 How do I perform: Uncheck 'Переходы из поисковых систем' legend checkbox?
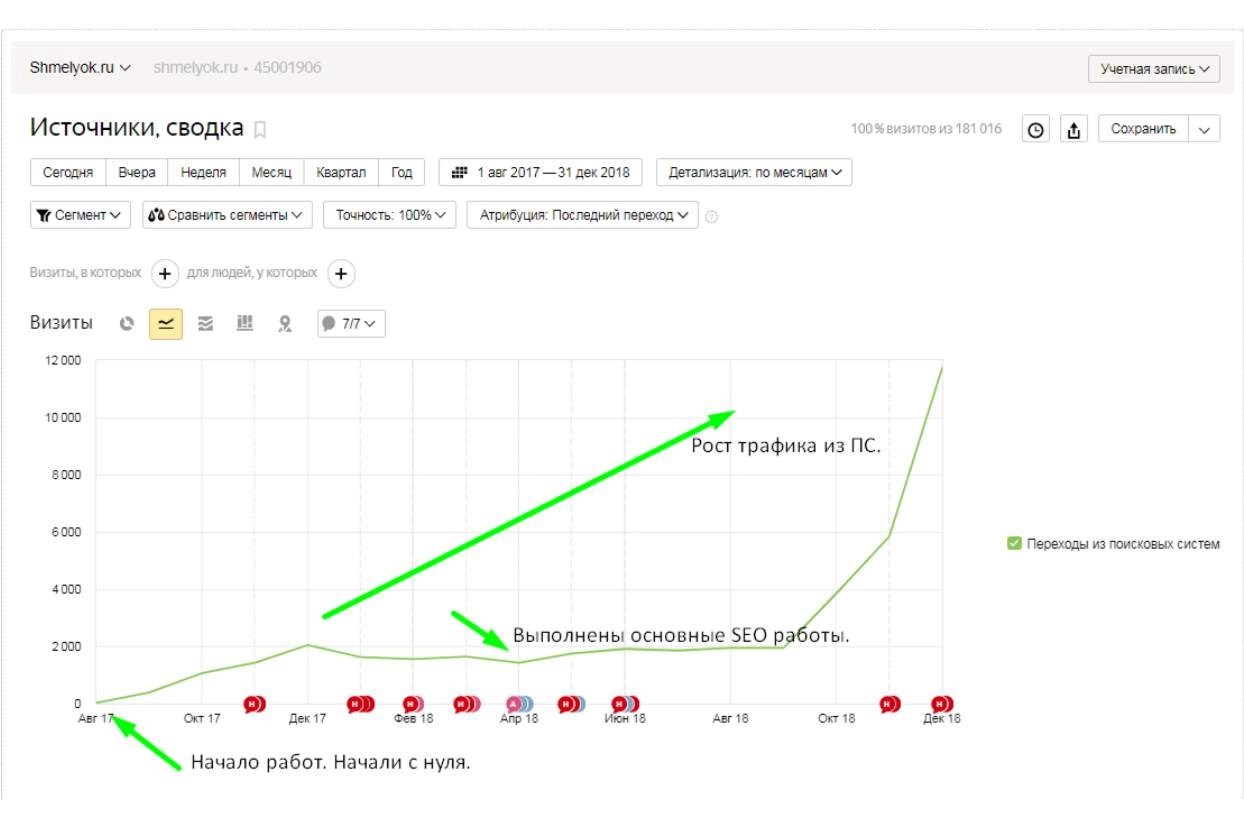pyautogui.click(x=1014, y=544)
